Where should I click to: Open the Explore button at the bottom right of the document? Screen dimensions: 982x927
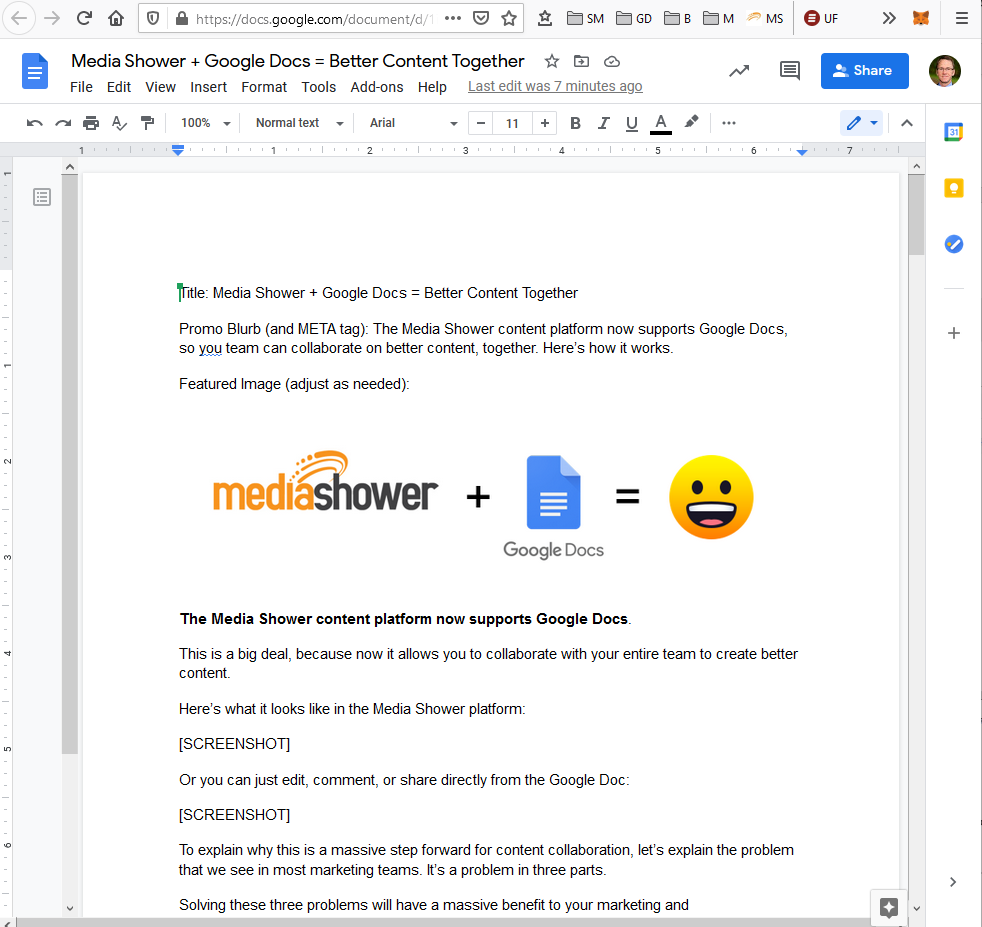tap(888, 907)
